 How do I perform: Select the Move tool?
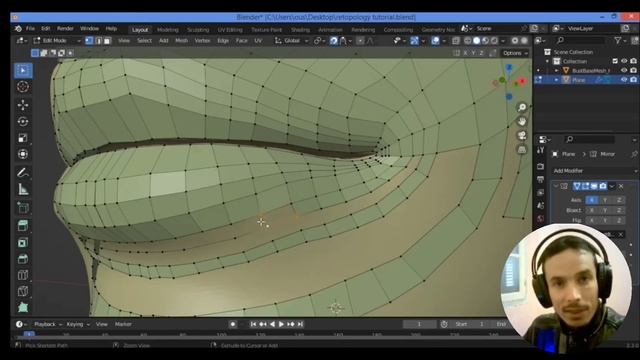23,105
